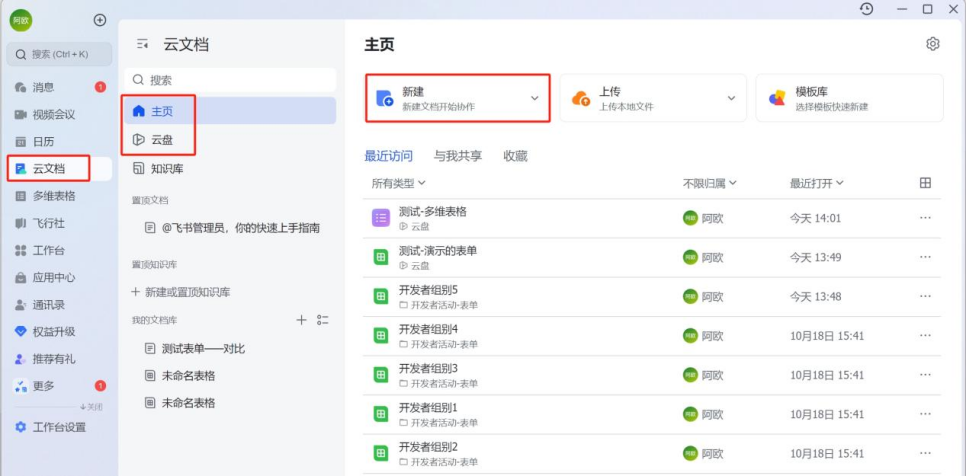Viewport: 966px width, 476px height.
Task: Open the 模板库 template button
Action: [848, 98]
